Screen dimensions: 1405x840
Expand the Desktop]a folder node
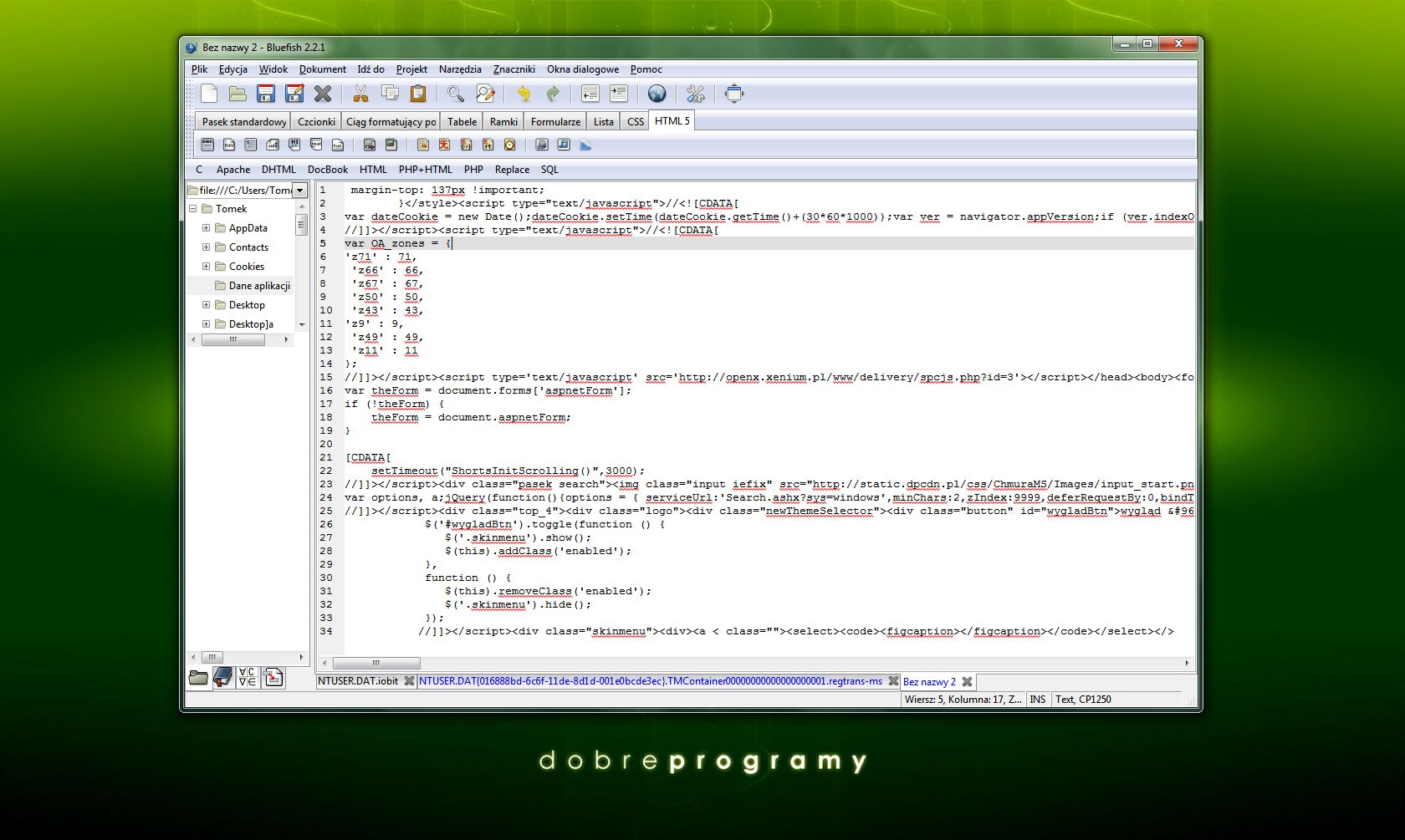point(206,324)
